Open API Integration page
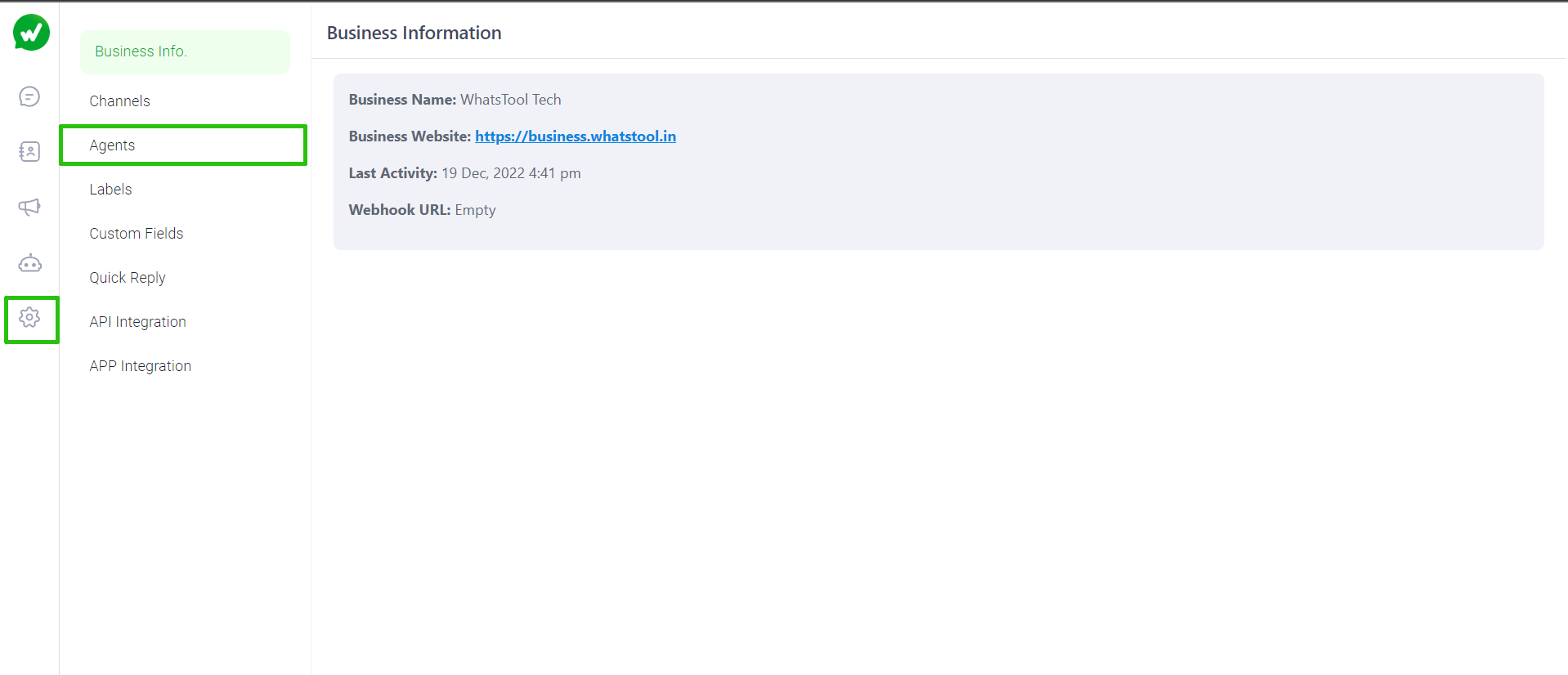 point(137,322)
